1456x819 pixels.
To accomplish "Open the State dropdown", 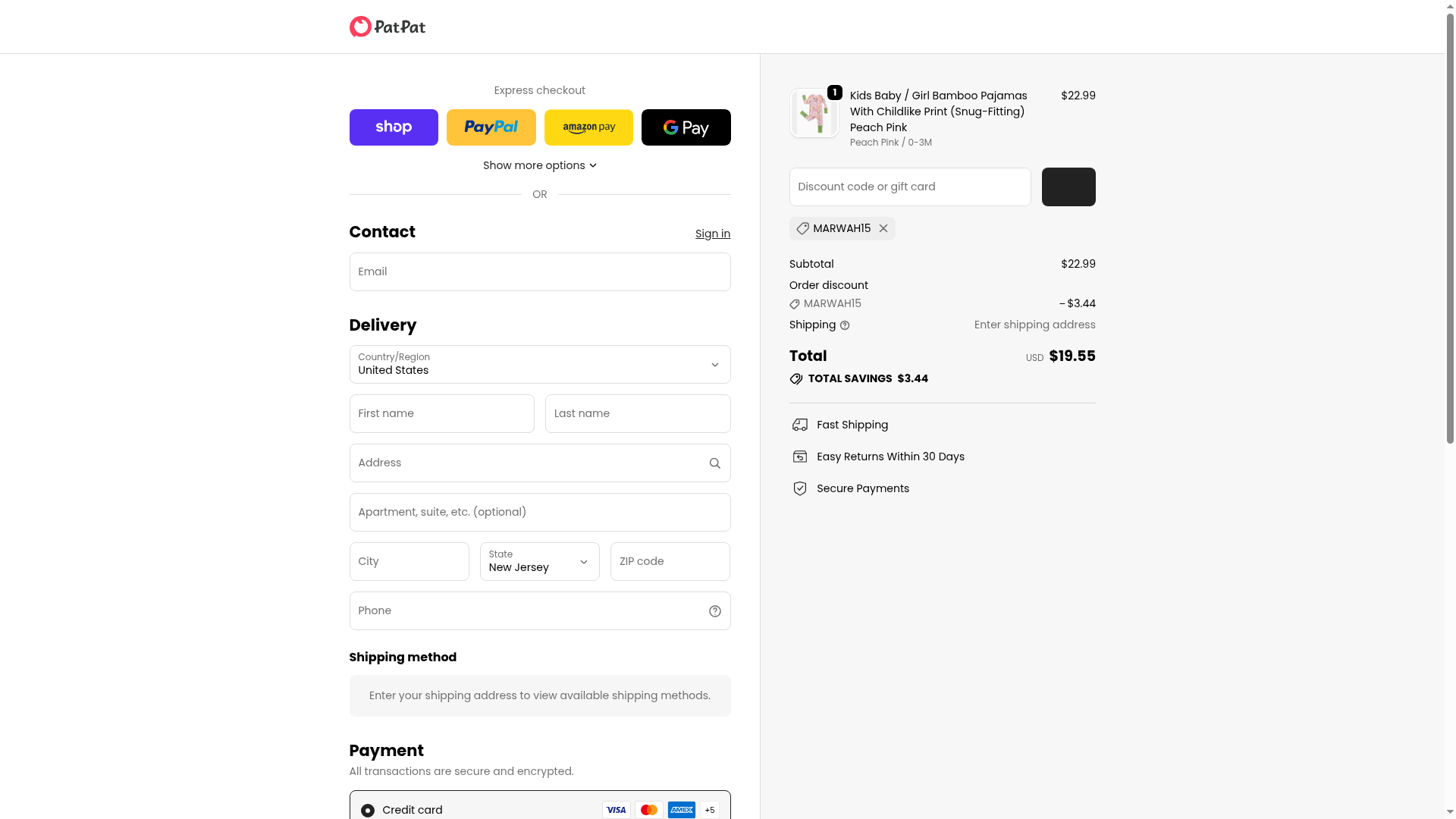I will pos(539,562).
